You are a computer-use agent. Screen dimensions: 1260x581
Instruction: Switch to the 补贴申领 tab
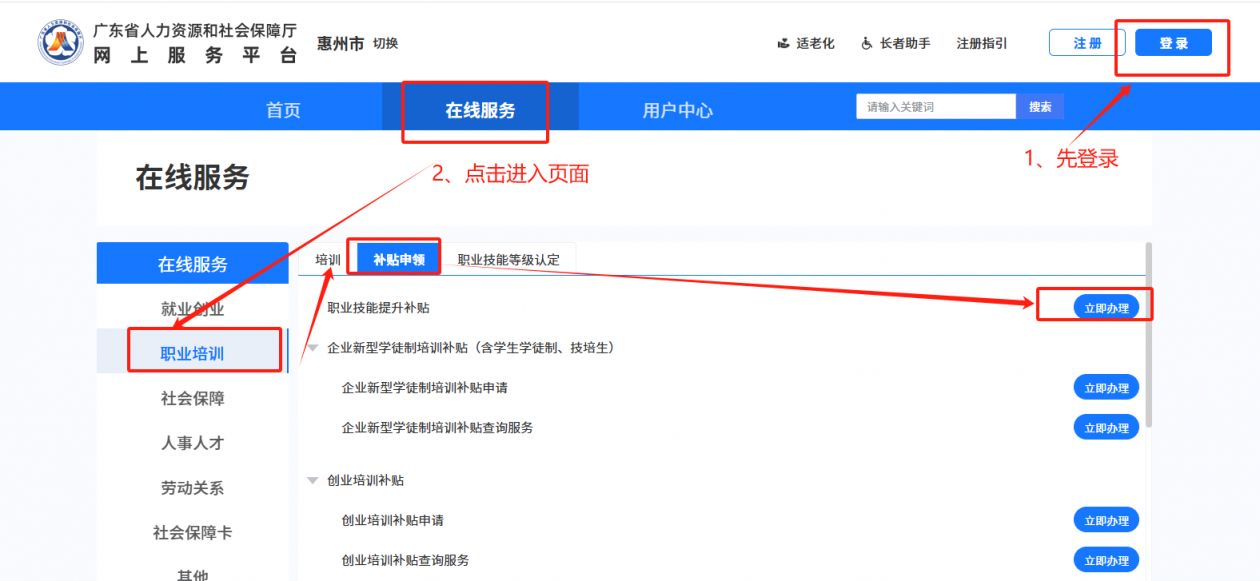(399, 260)
